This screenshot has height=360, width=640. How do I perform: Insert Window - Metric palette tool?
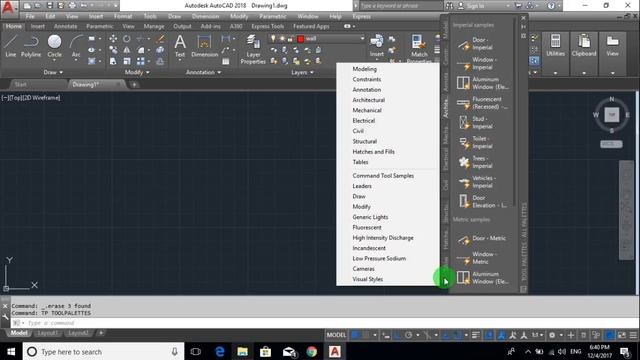coord(482,258)
